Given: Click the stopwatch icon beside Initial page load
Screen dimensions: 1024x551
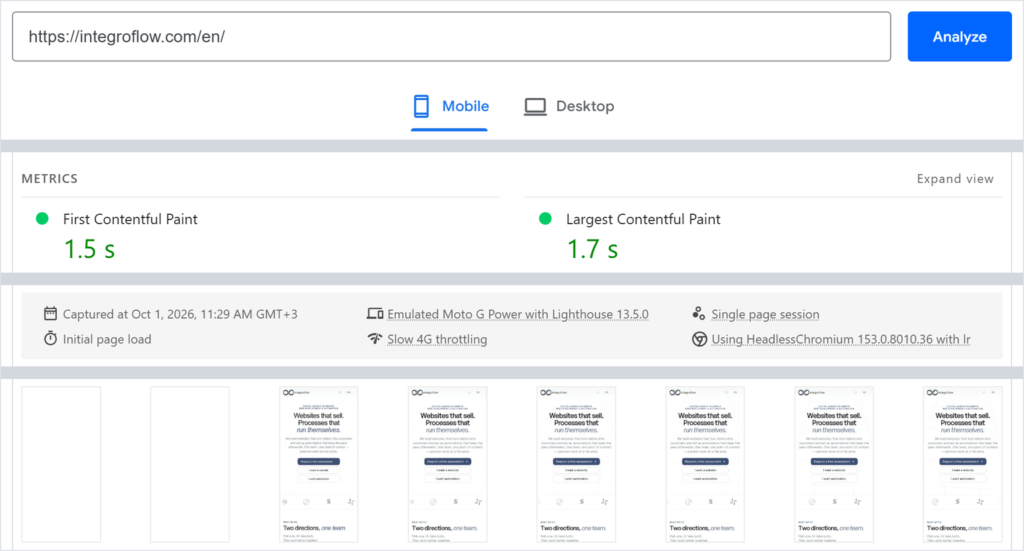Looking at the screenshot, I should (50, 339).
